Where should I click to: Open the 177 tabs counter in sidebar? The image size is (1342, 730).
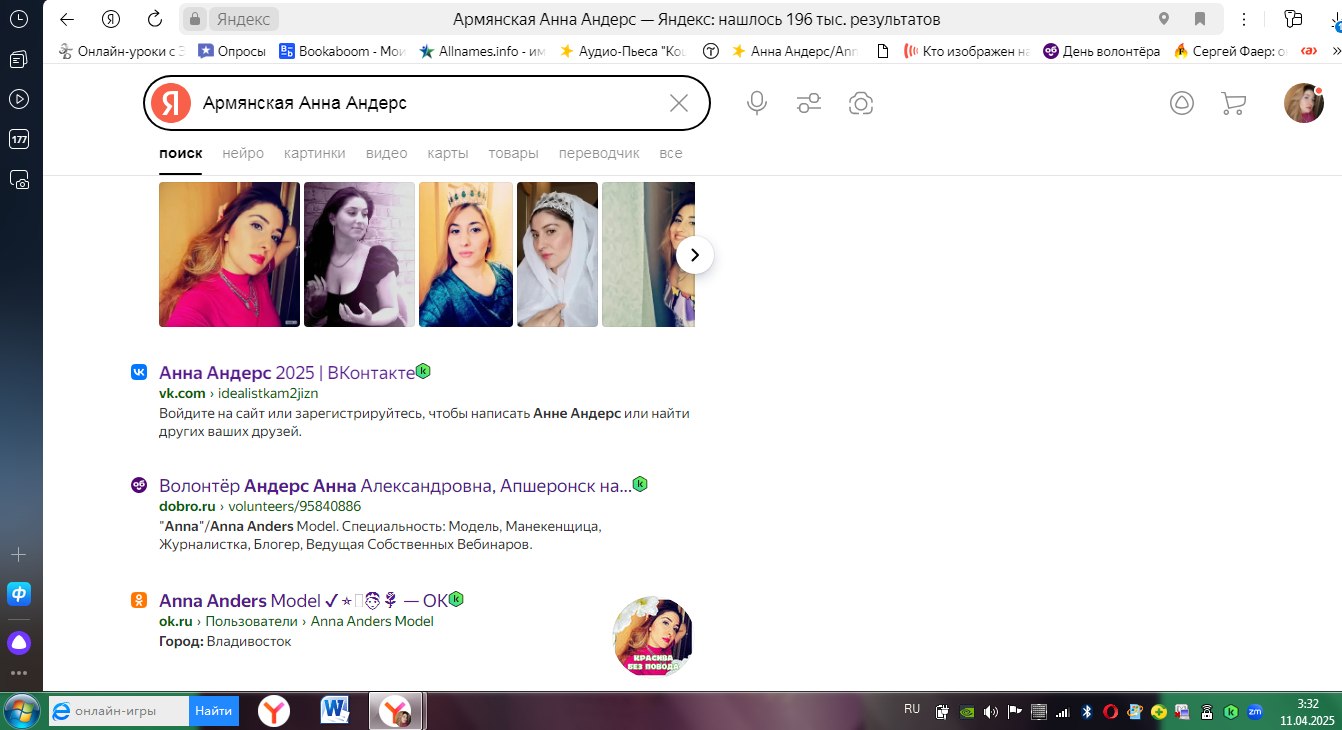18,139
